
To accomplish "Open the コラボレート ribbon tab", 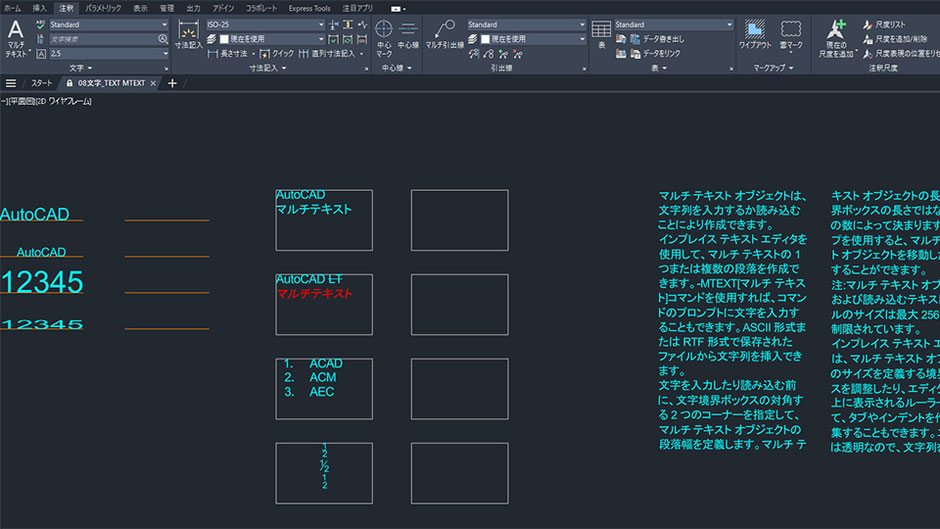I will coord(261,8).
